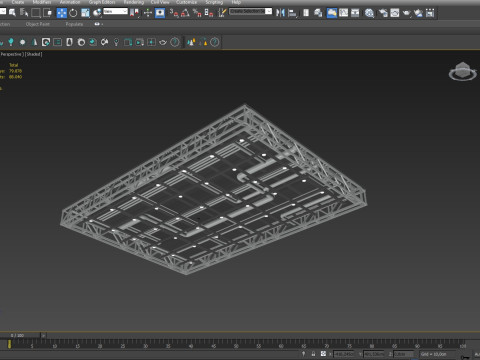Click the ViewCube navigation widget
This screenshot has width=480, height=360.
(x=462, y=71)
